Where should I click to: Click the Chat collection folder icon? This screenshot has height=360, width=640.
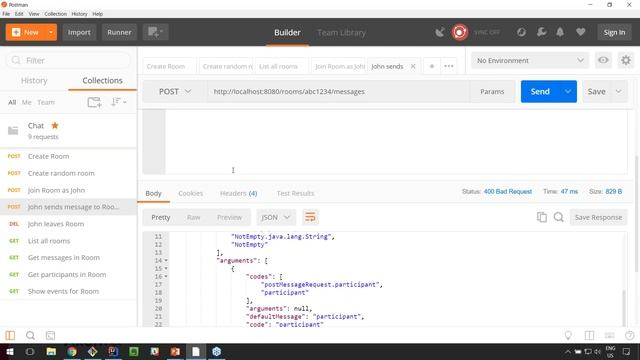[x=13, y=131]
